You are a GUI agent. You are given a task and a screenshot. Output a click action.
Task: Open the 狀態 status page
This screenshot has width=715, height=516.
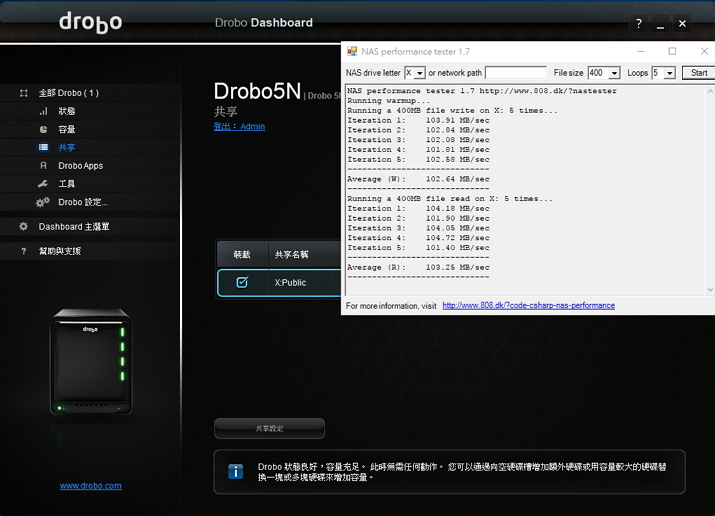pyautogui.click(x=67, y=111)
